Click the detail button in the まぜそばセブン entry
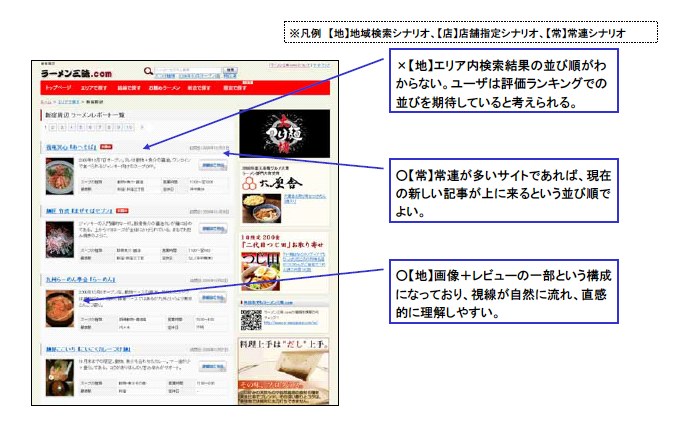The height and width of the screenshot is (427, 676). point(213,229)
